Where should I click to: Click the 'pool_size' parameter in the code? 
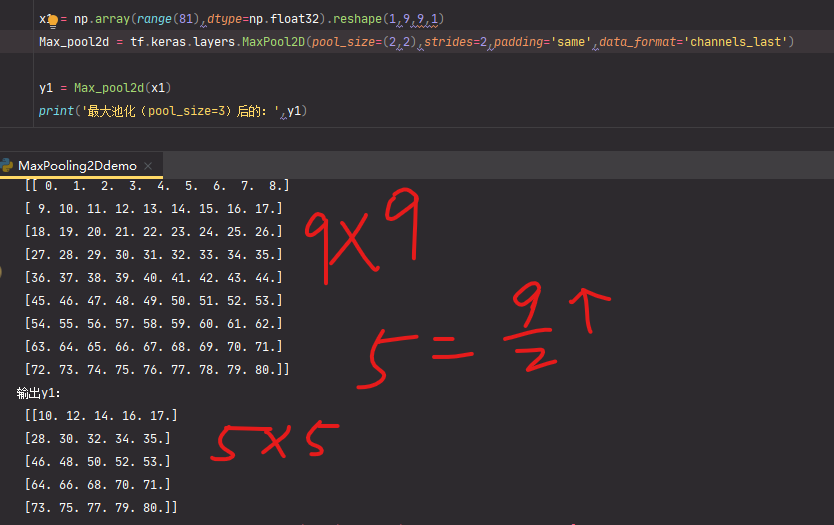(x=343, y=42)
